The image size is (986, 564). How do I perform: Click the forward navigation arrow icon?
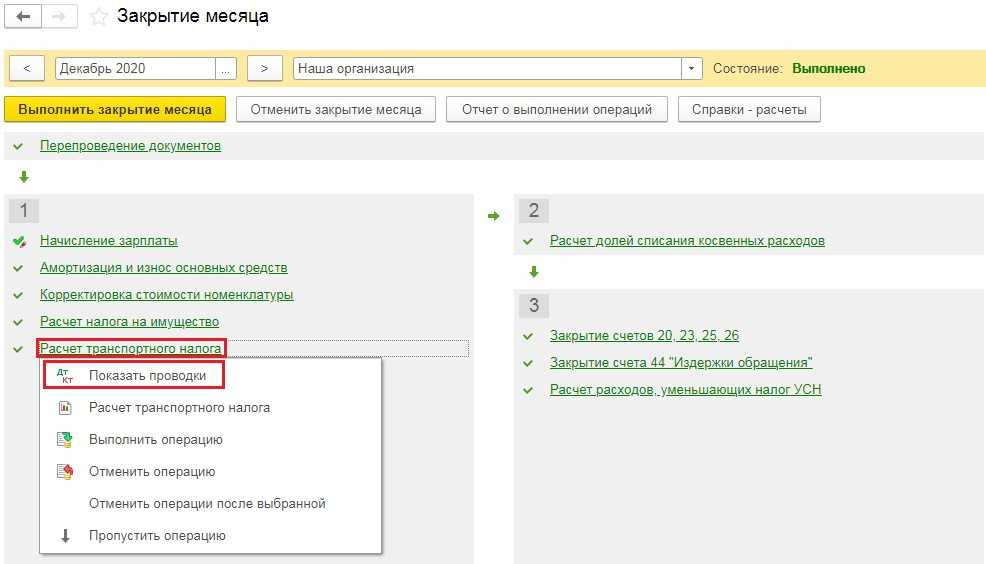[x=59, y=17]
